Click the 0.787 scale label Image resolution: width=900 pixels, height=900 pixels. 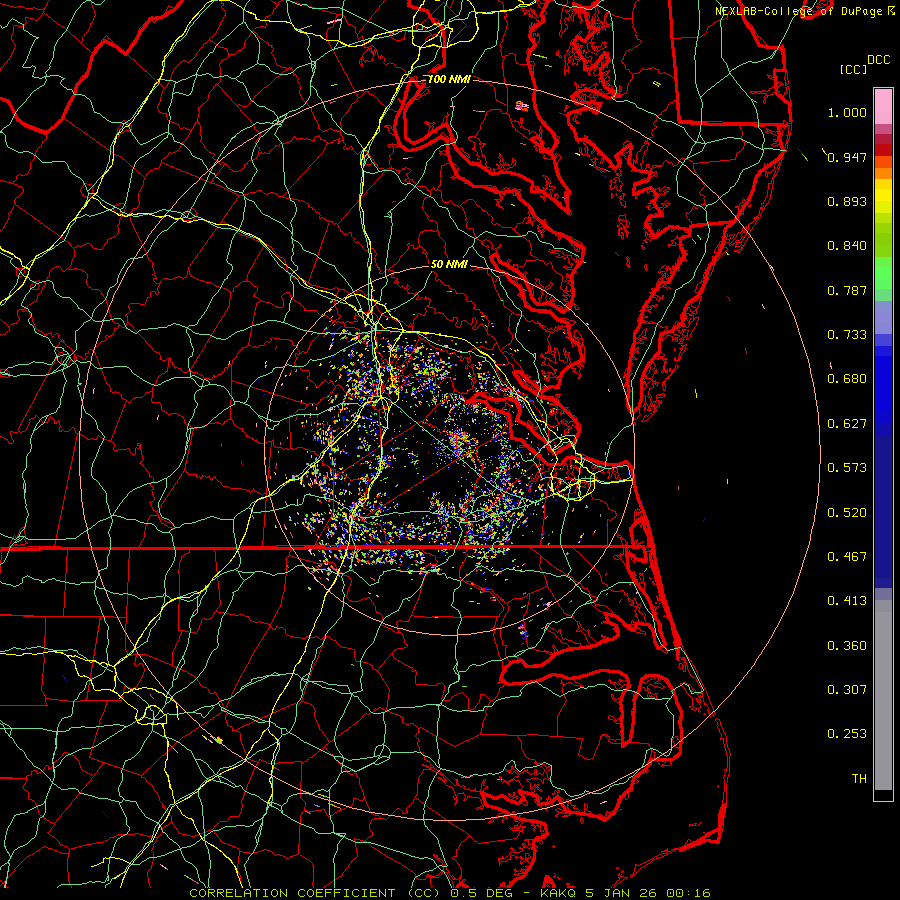847,290
